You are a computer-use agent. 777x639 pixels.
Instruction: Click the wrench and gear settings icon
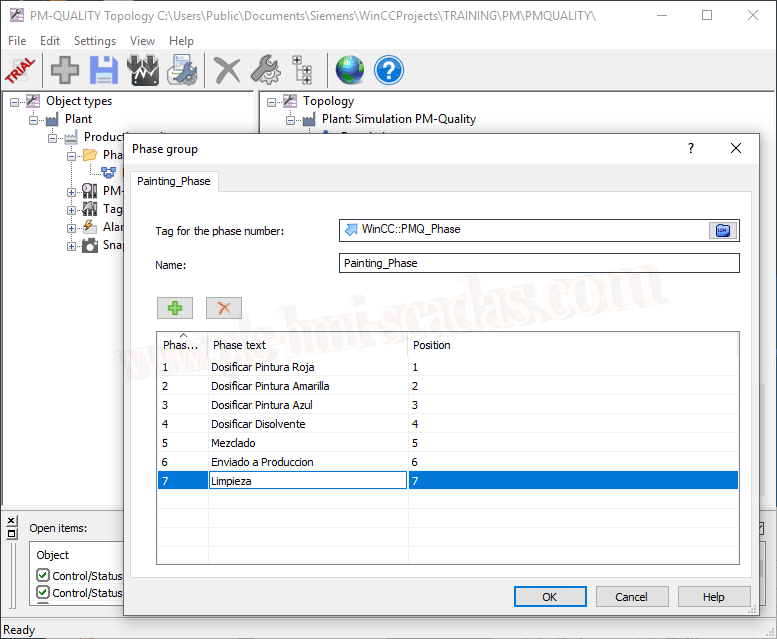tap(265, 70)
